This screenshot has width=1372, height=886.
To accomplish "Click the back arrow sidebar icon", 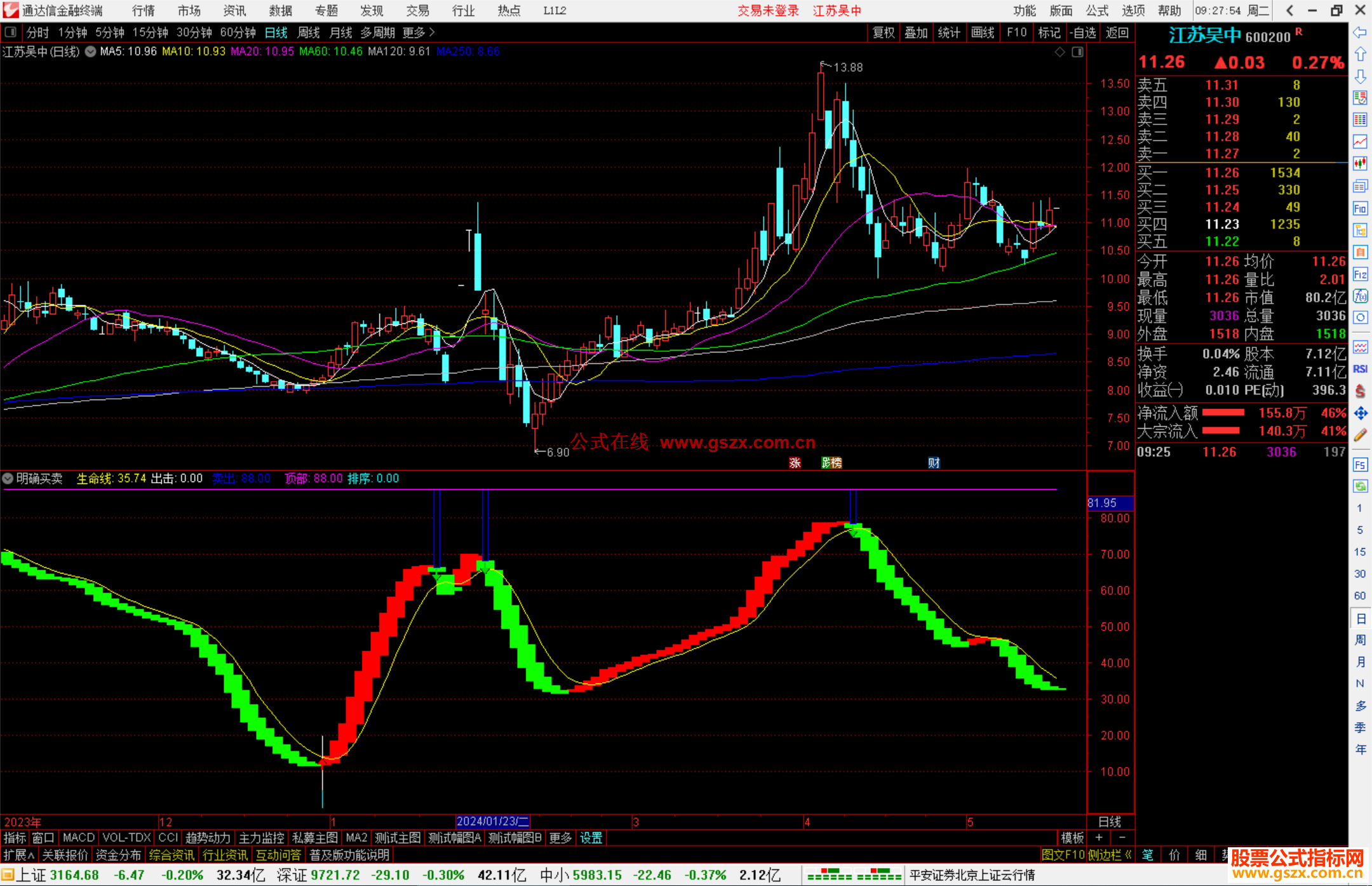I will coord(1360,32).
